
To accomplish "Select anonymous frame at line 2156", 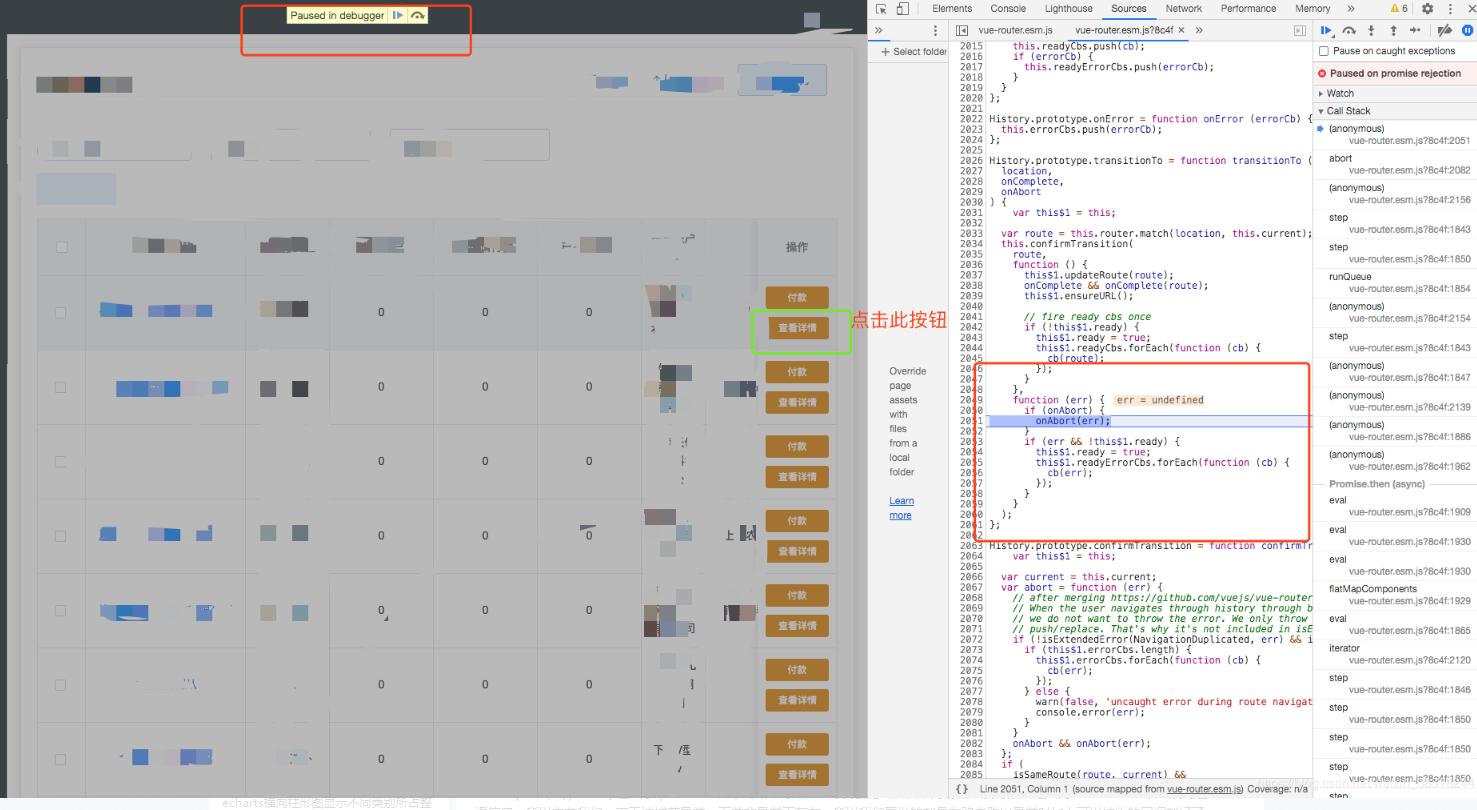I will (x=1393, y=194).
